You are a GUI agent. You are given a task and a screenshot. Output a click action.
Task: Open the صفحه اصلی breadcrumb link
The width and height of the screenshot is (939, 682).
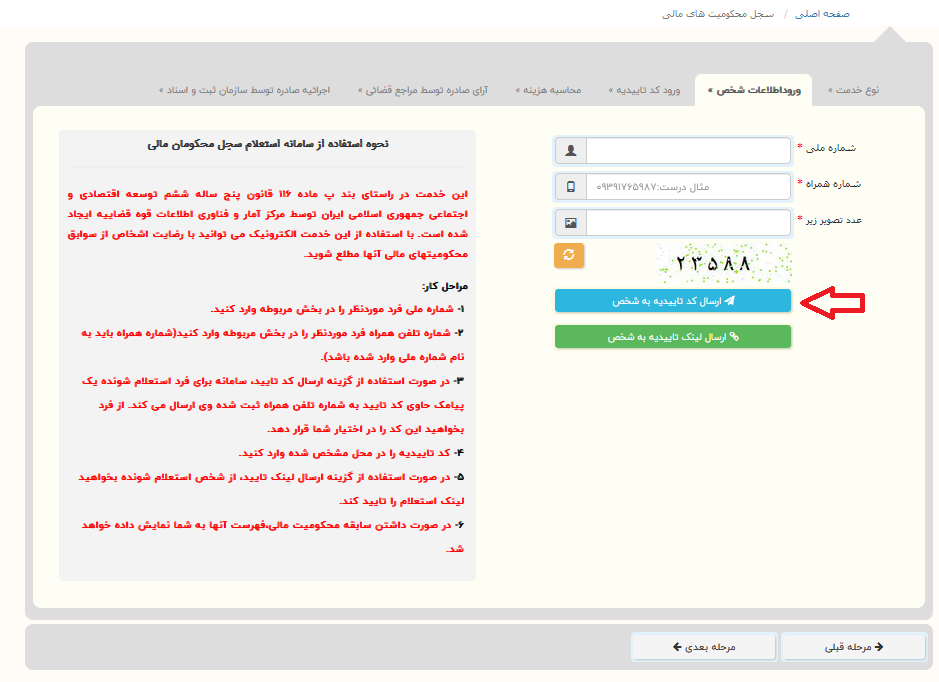coord(822,14)
